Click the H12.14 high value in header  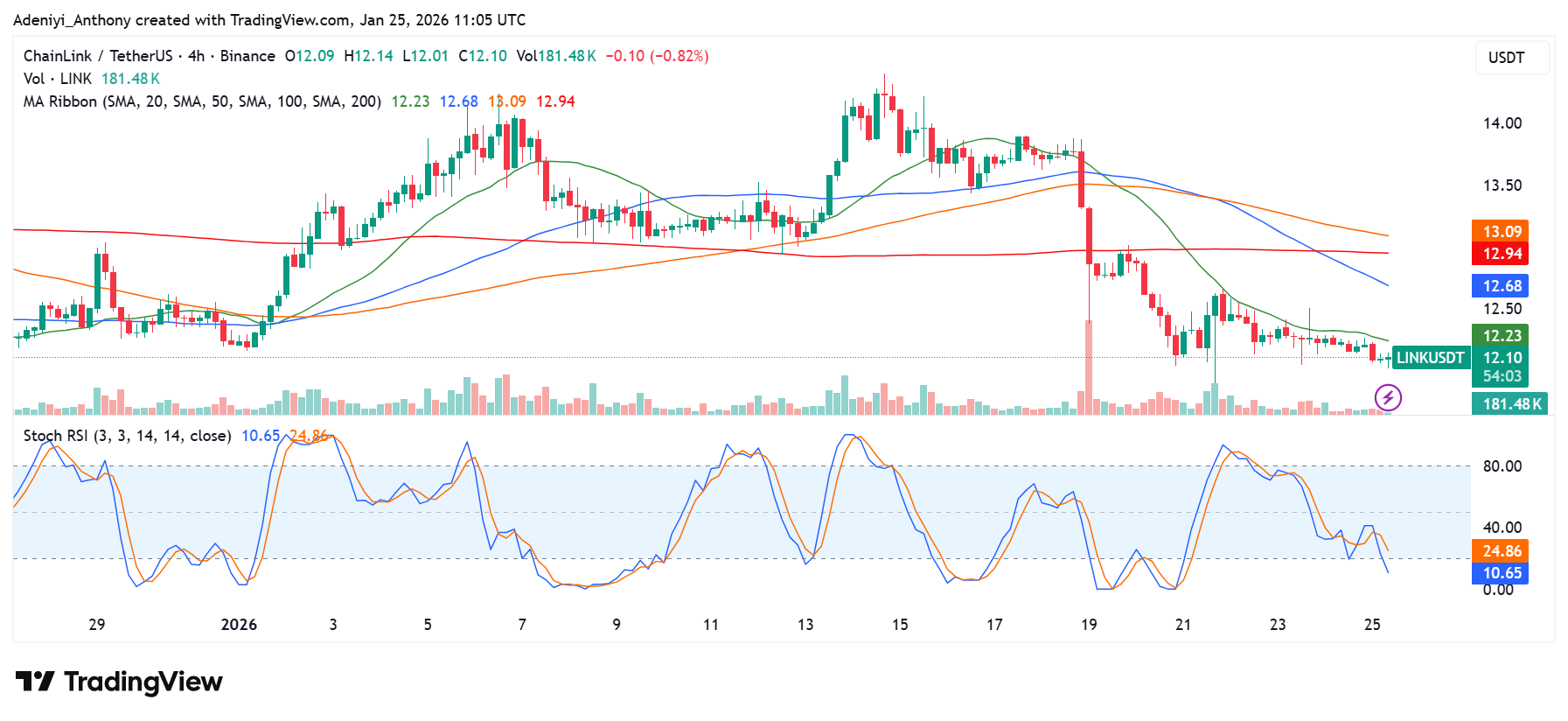pyautogui.click(x=368, y=56)
